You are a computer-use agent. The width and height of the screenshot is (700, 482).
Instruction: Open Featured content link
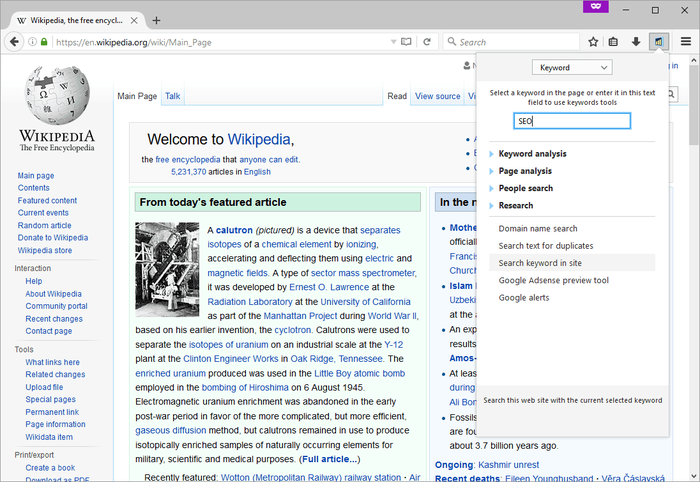pyautogui.click(x=47, y=200)
